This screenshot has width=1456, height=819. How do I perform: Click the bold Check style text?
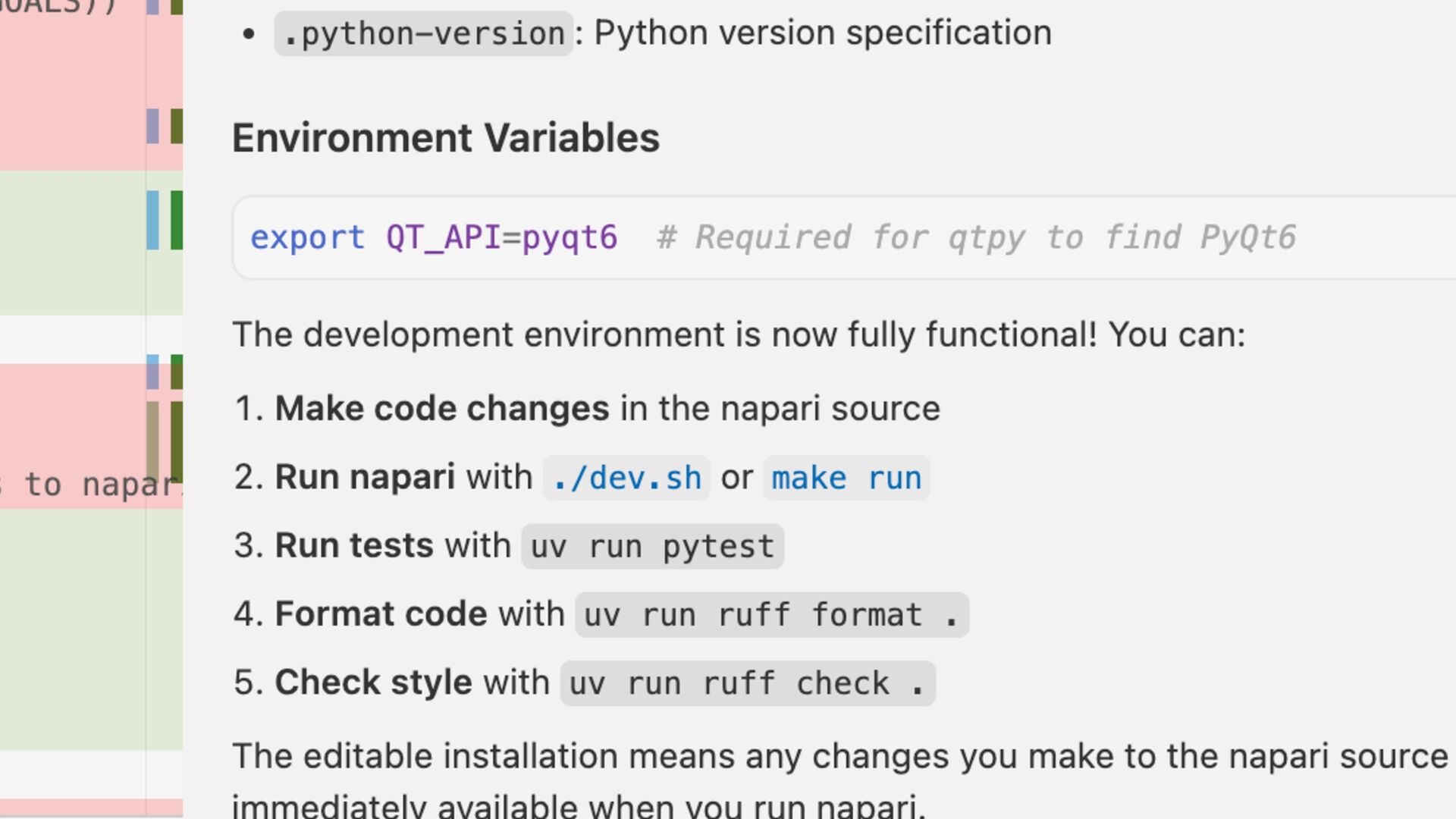point(373,682)
